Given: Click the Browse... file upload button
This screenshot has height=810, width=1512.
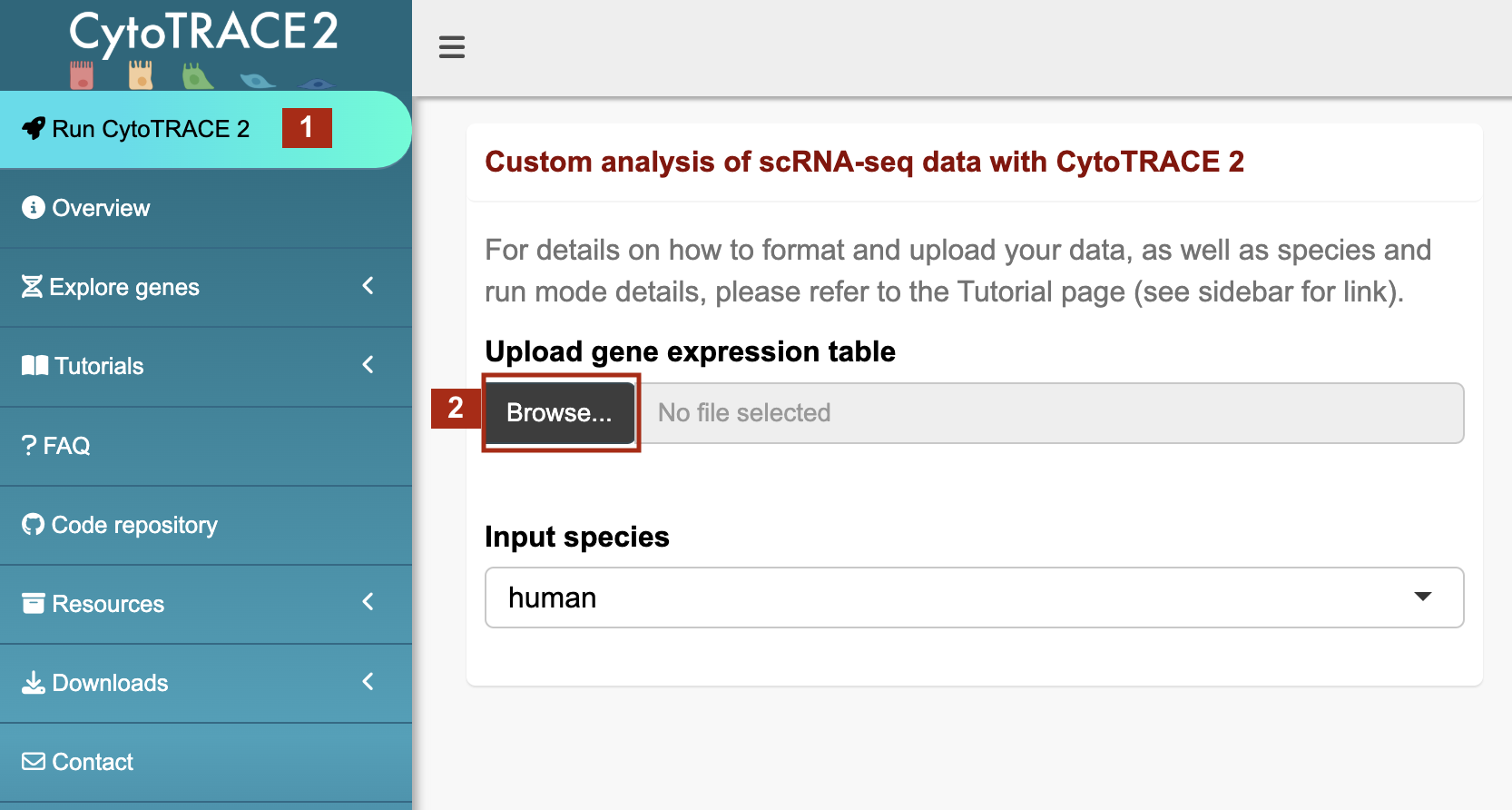Looking at the screenshot, I should 560,413.
